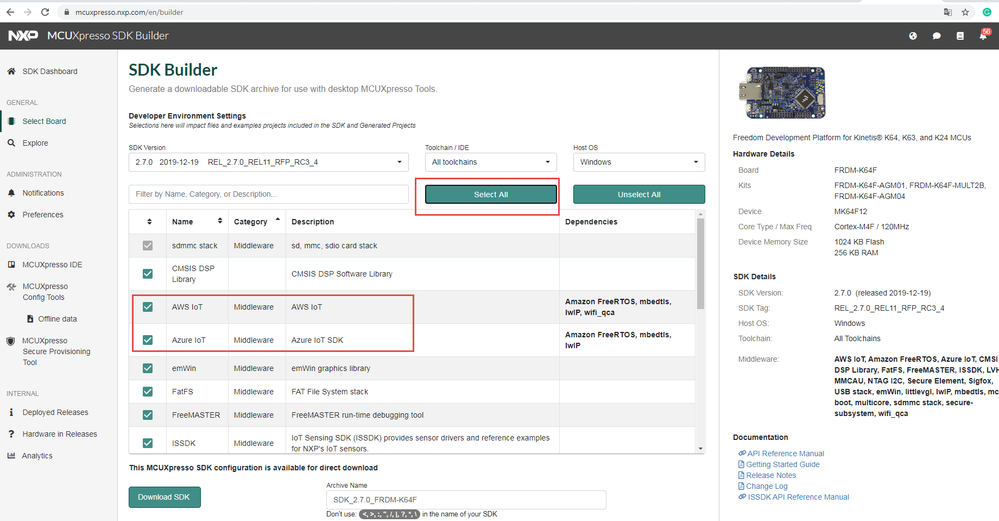This screenshot has width=999, height=521.
Task: Uncheck the emWin checkbox
Action: 148,368
